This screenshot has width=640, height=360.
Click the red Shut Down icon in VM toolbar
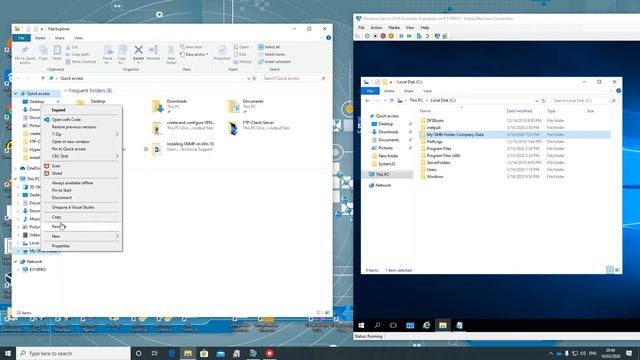point(383,36)
